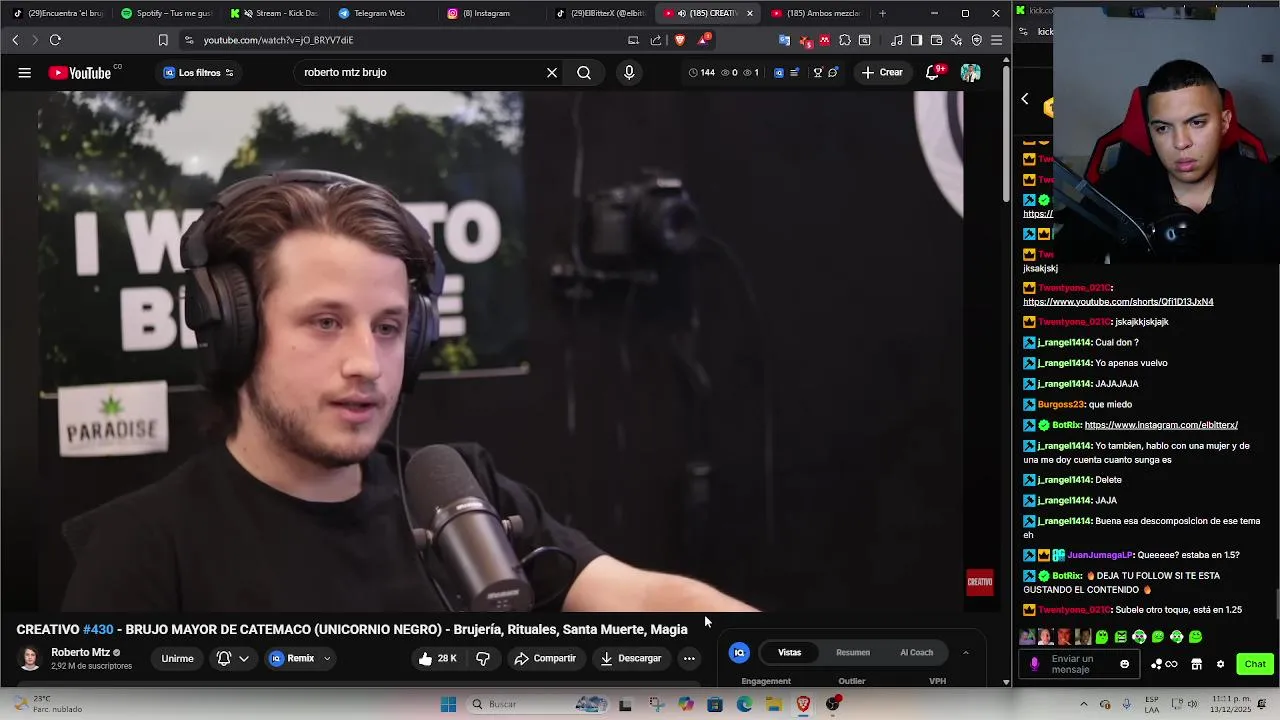1280x720 pixels.
Task: Open a new browser tab
Action: click(882, 13)
